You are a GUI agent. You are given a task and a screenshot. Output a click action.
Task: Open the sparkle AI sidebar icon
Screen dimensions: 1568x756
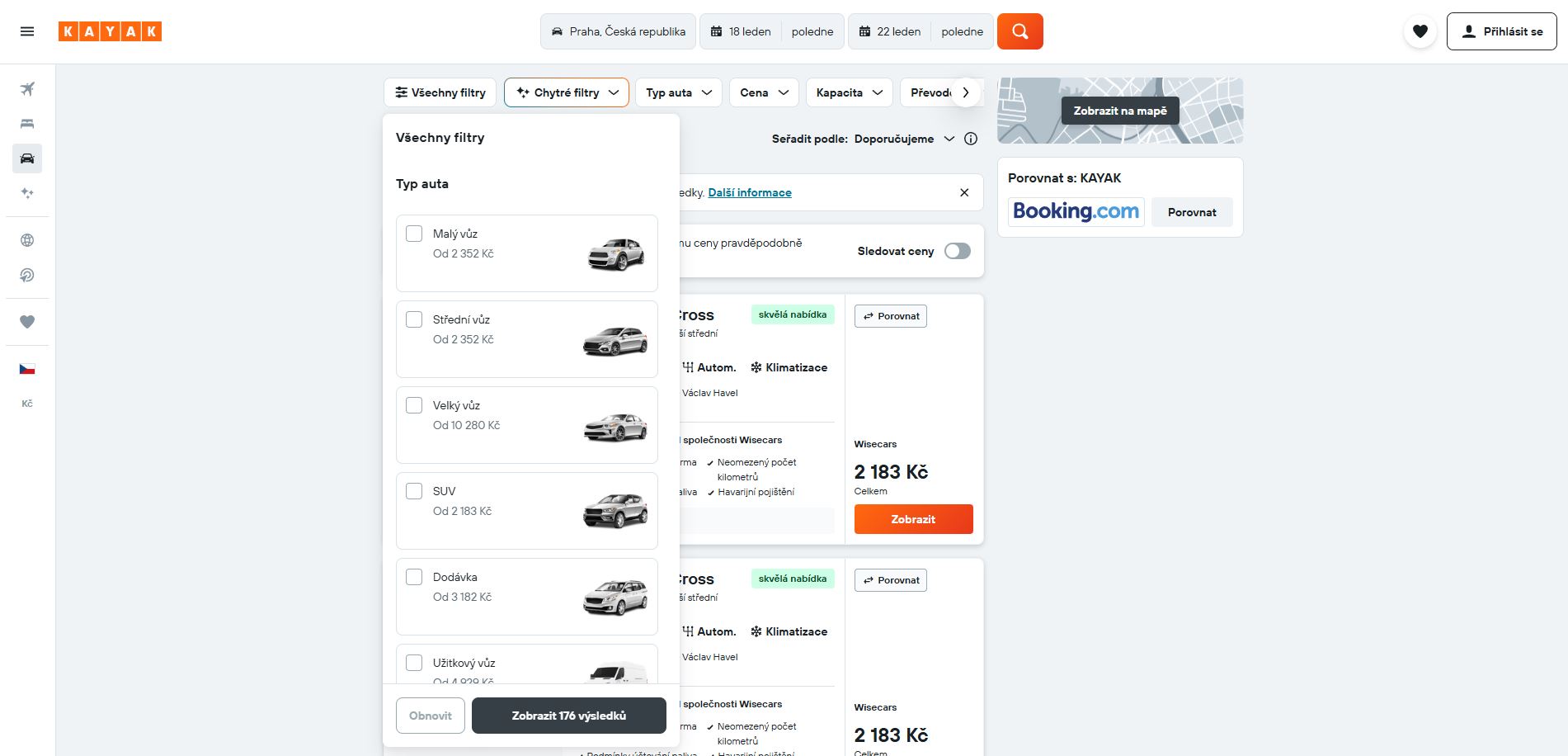(x=27, y=193)
